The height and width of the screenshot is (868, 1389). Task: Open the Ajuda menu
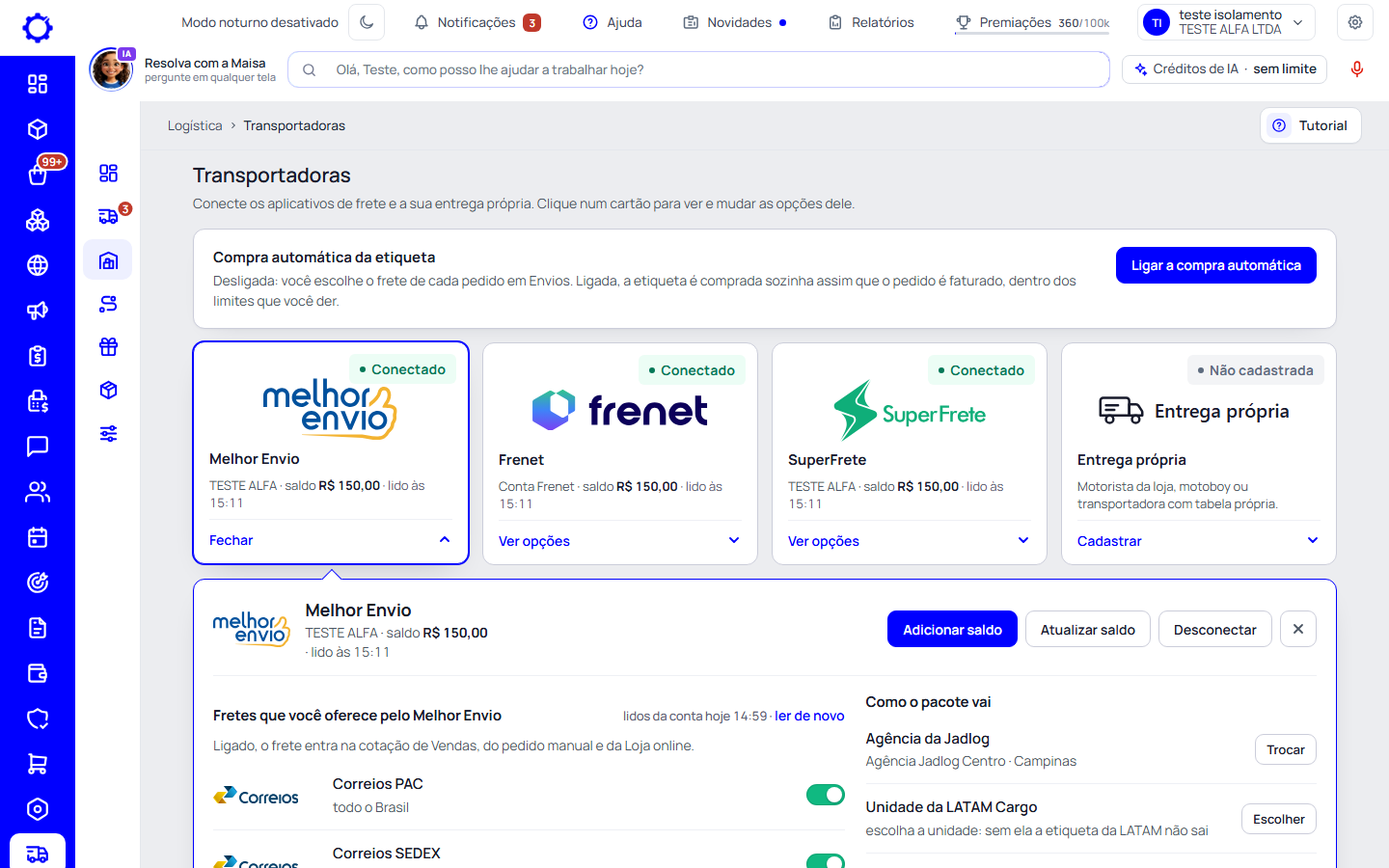point(613,22)
